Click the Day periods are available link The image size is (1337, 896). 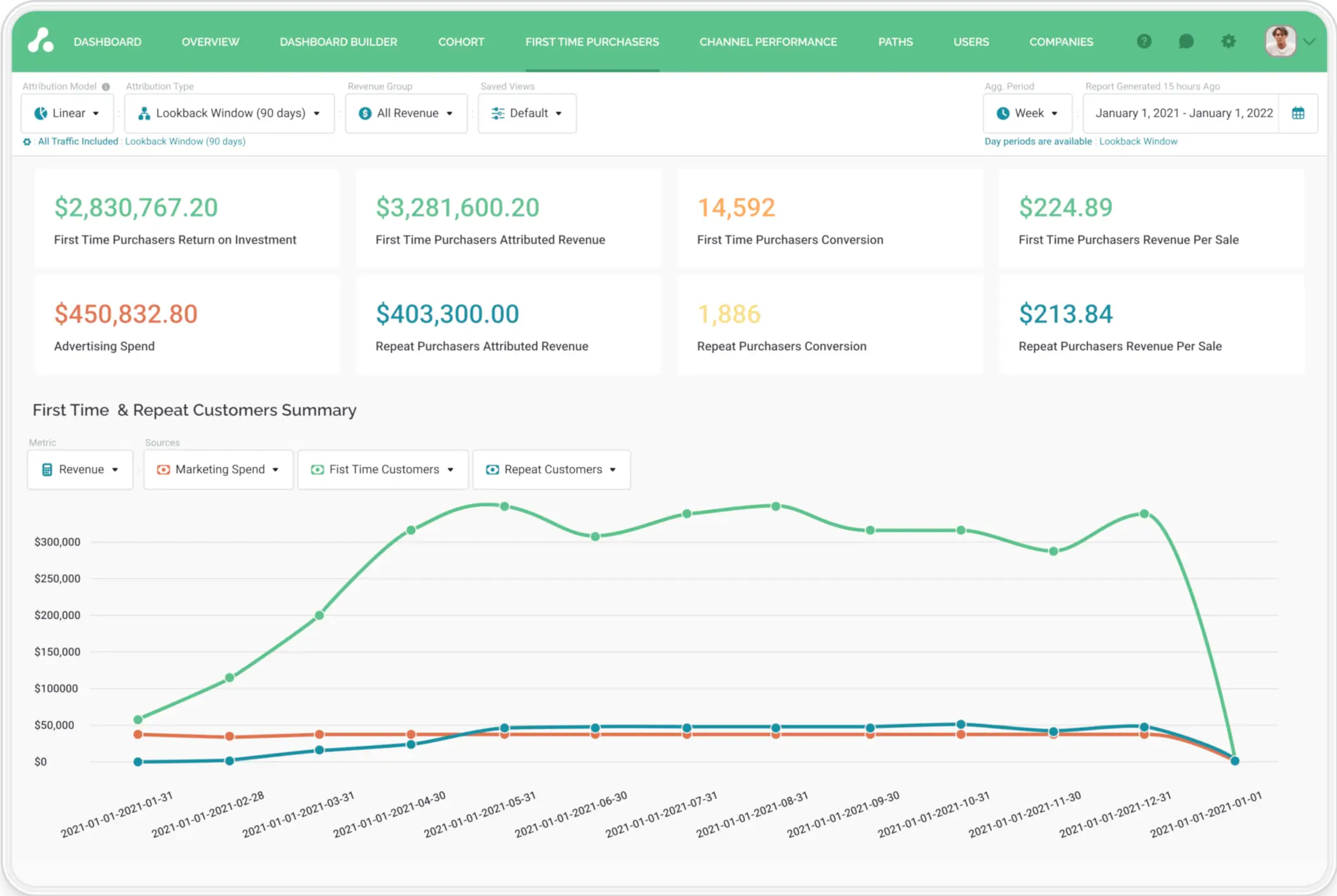[1038, 141]
